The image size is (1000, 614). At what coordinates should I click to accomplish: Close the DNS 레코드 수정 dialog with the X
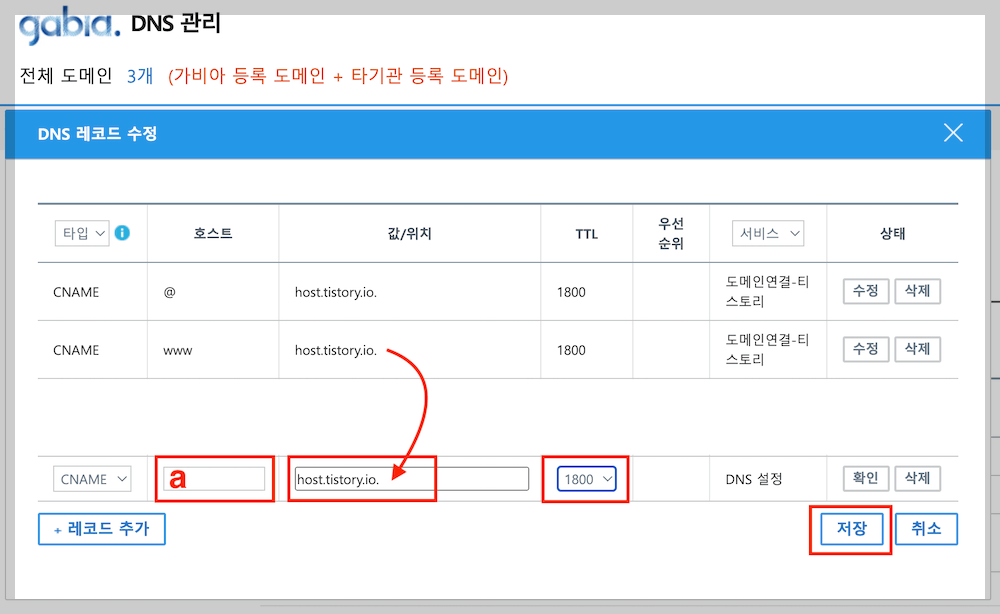click(952, 132)
